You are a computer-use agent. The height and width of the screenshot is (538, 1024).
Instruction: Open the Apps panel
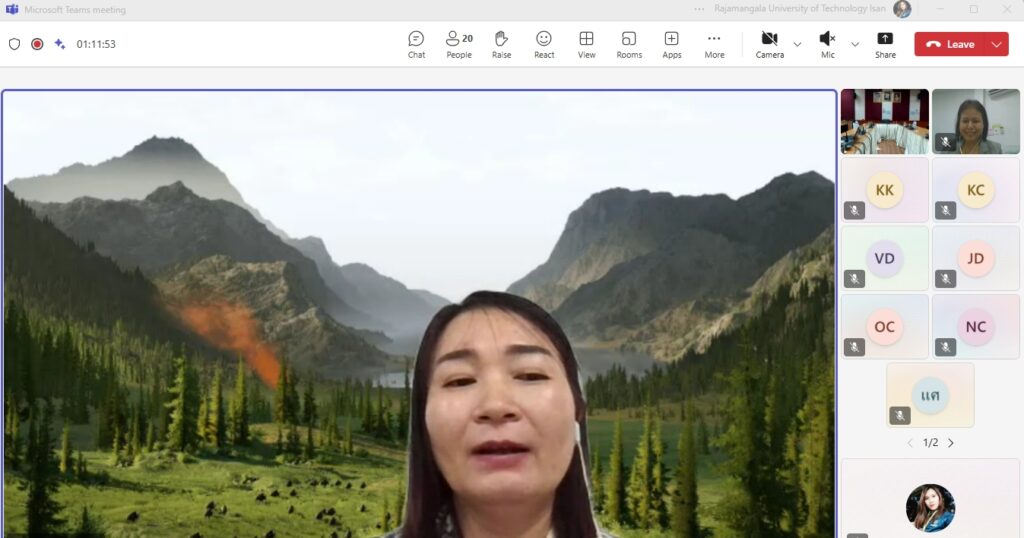672,44
